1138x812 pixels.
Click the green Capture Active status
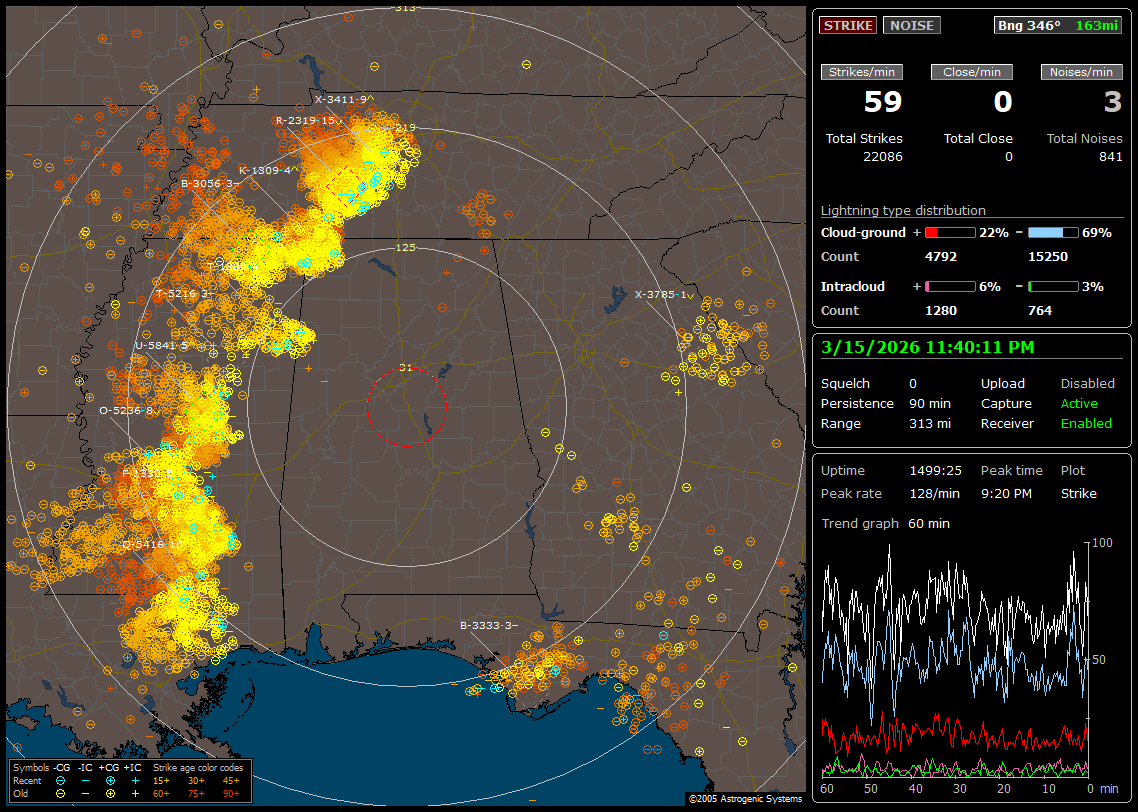[1079, 404]
